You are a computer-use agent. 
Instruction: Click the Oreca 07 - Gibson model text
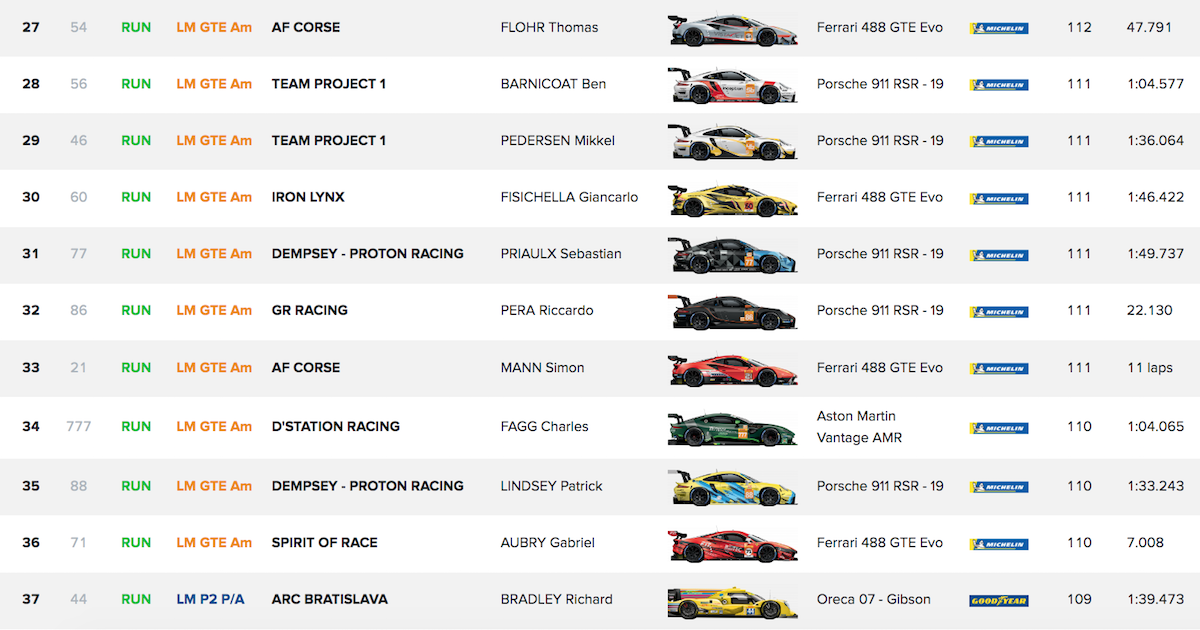[x=874, y=599]
